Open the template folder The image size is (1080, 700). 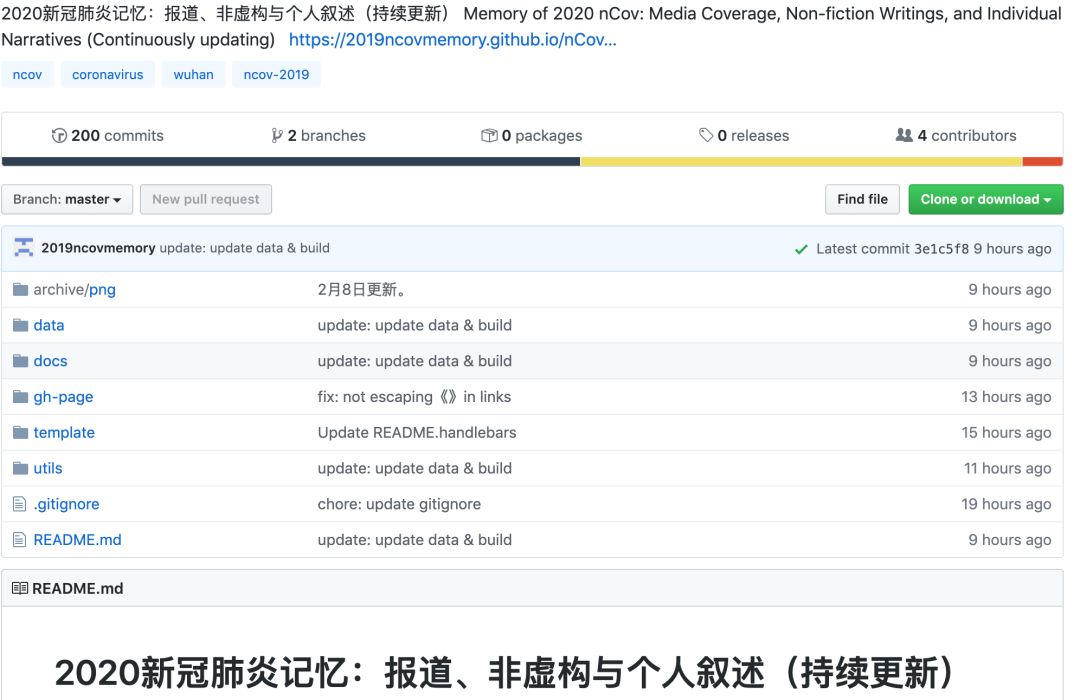(64, 433)
